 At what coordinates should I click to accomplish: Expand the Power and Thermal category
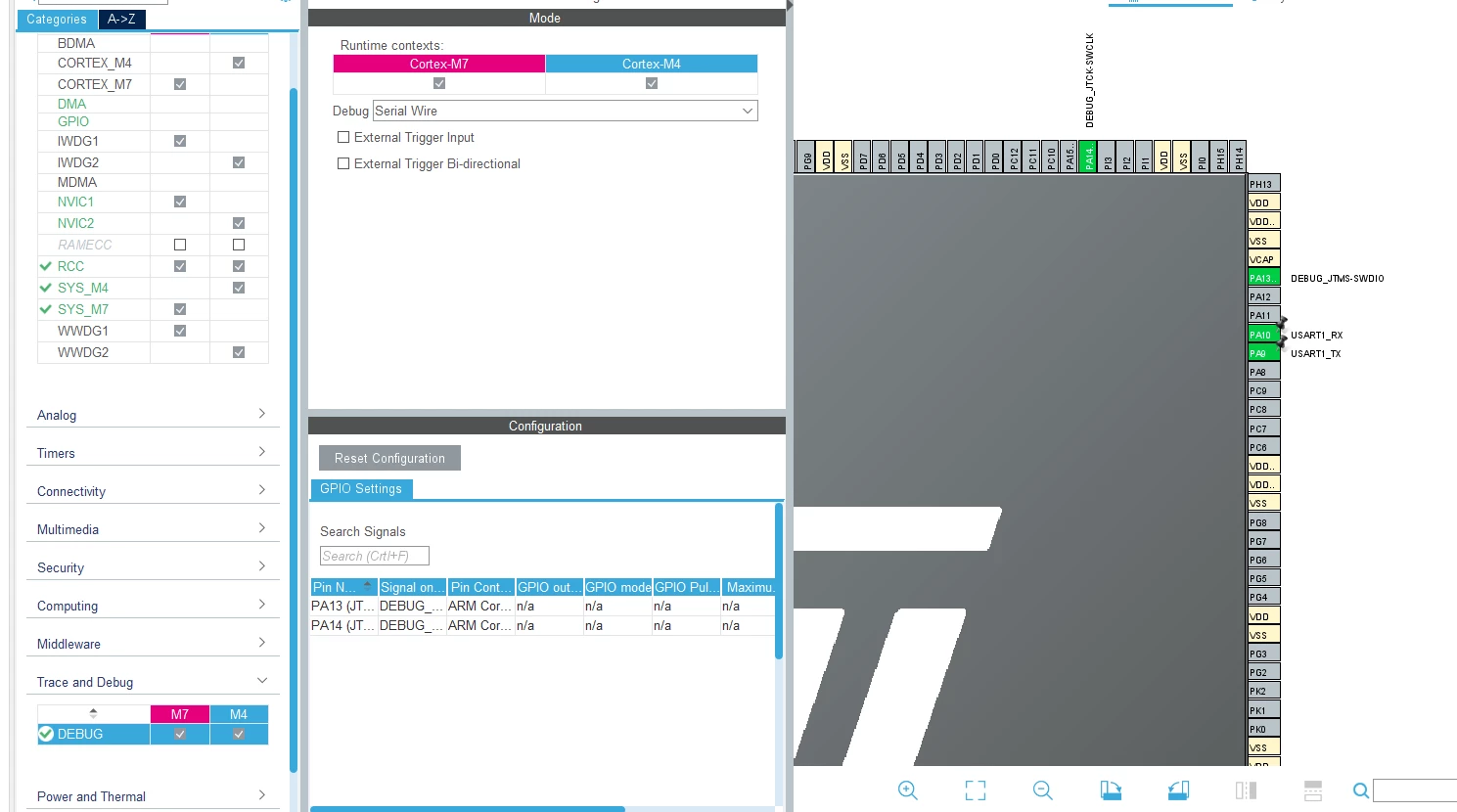[x=153, y=796]
